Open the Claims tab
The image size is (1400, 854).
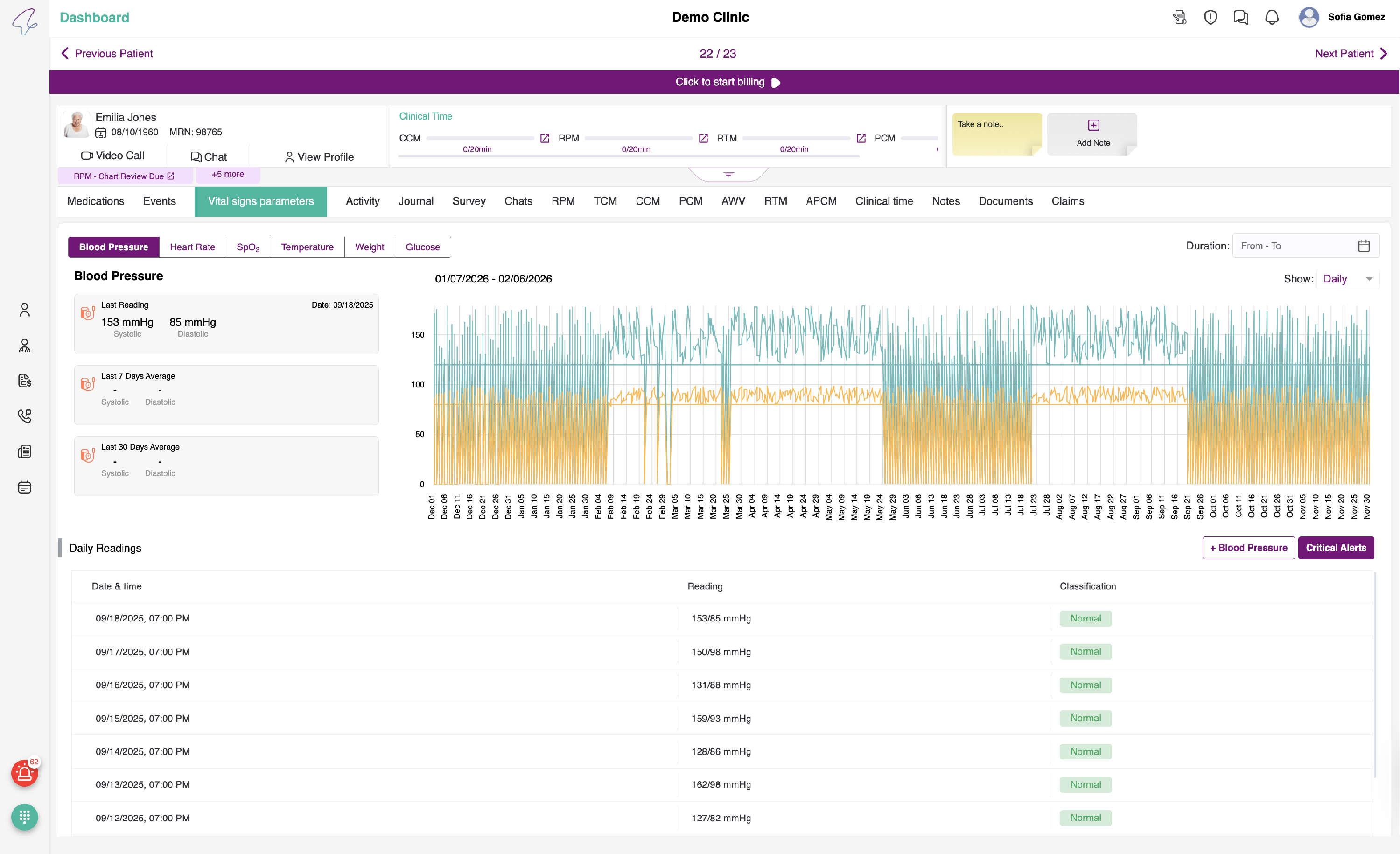point(1067,201)
